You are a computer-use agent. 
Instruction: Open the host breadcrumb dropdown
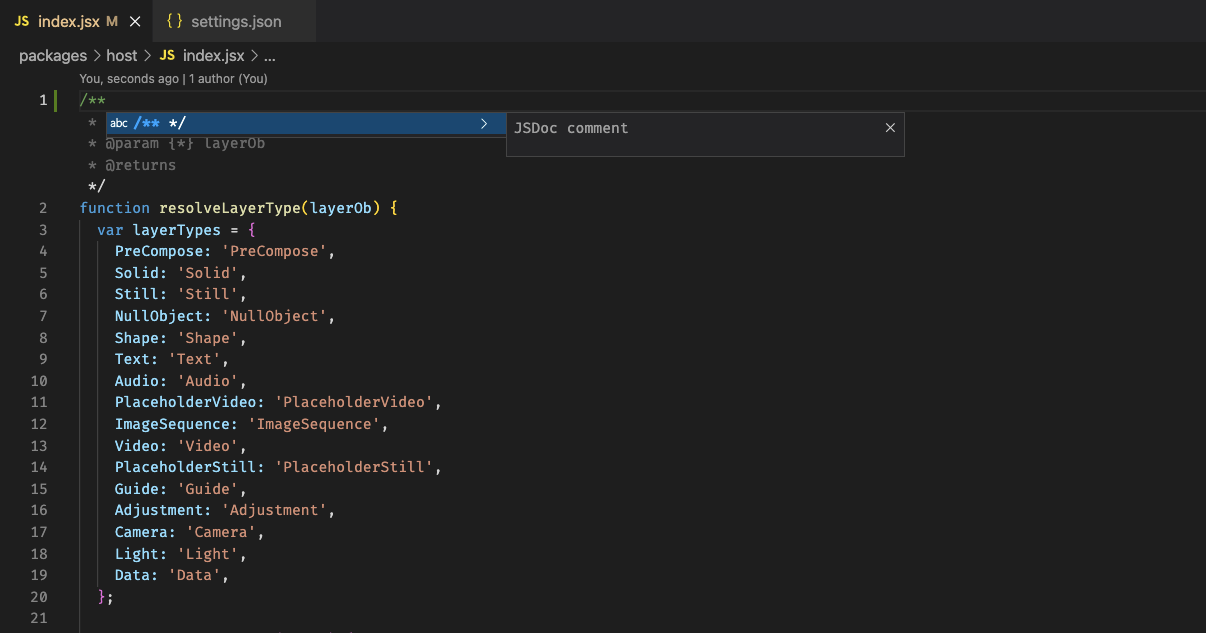coord(121,55)
